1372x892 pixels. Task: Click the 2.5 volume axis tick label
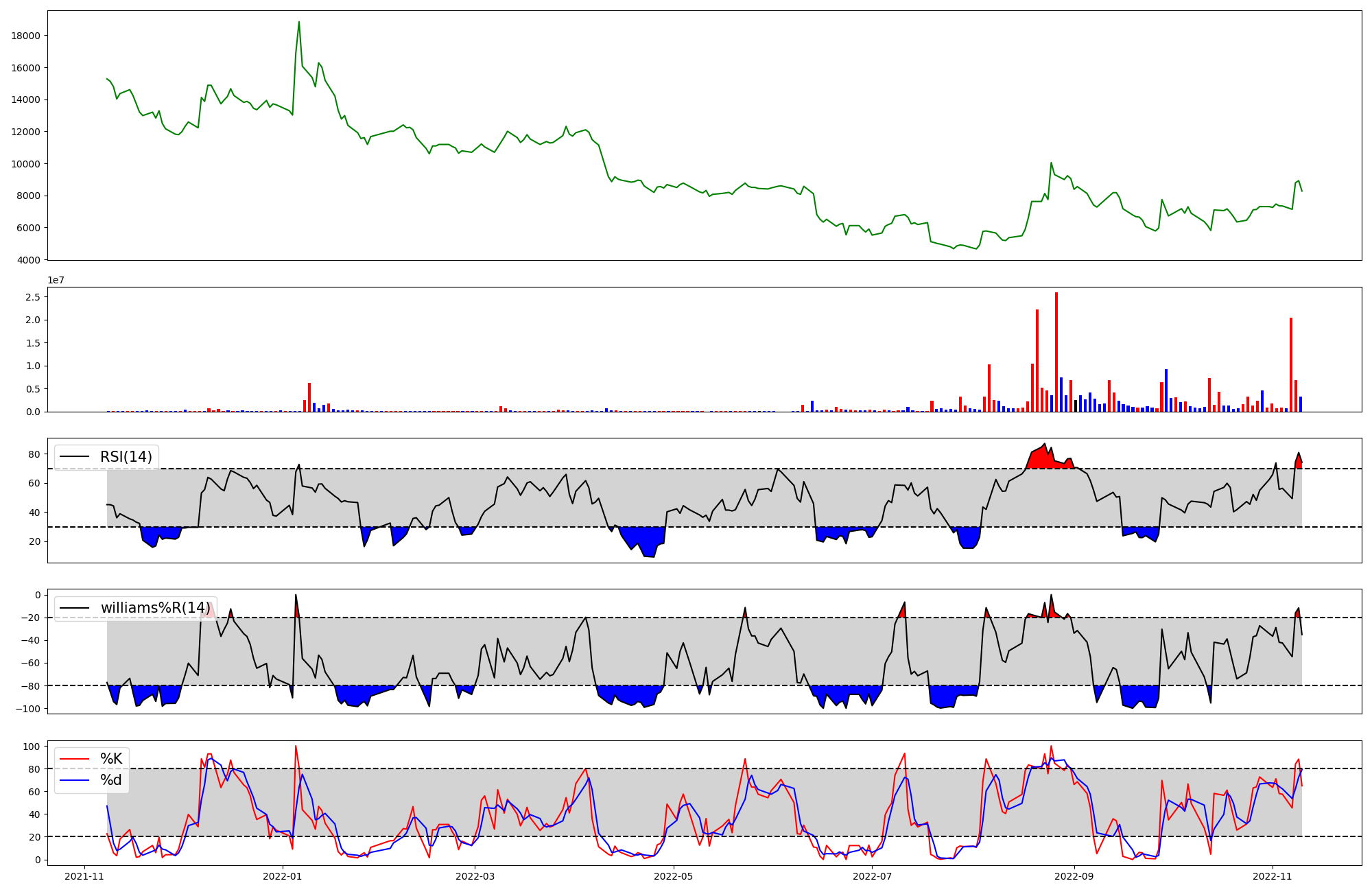pos(33,297)
